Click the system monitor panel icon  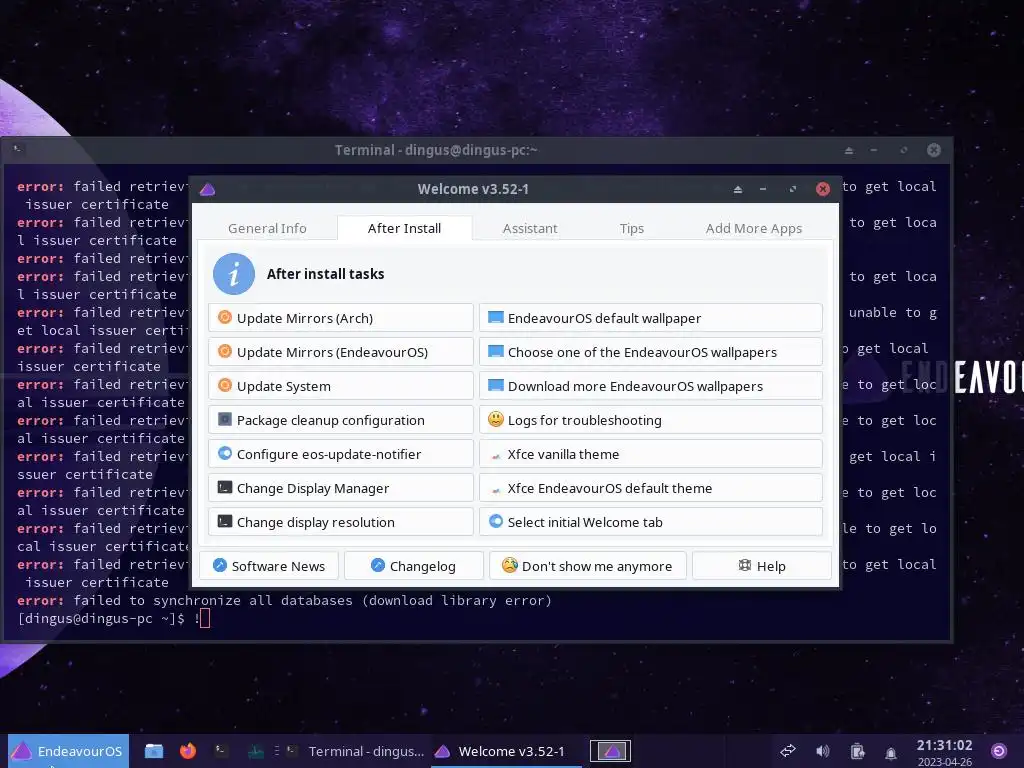coord(255,751)
